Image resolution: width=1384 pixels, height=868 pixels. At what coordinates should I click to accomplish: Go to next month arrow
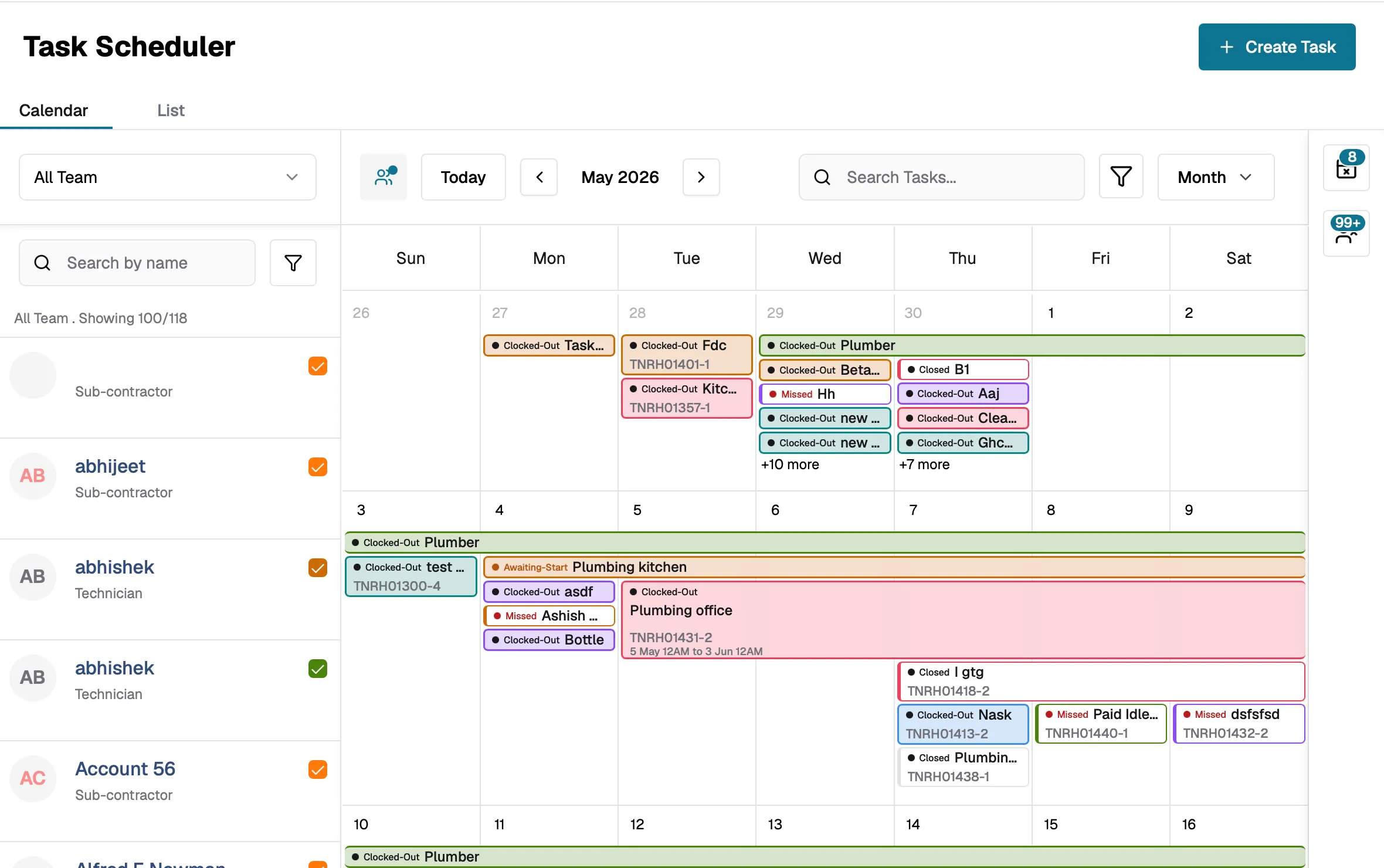pyautogui.click(x=701, y=177)
